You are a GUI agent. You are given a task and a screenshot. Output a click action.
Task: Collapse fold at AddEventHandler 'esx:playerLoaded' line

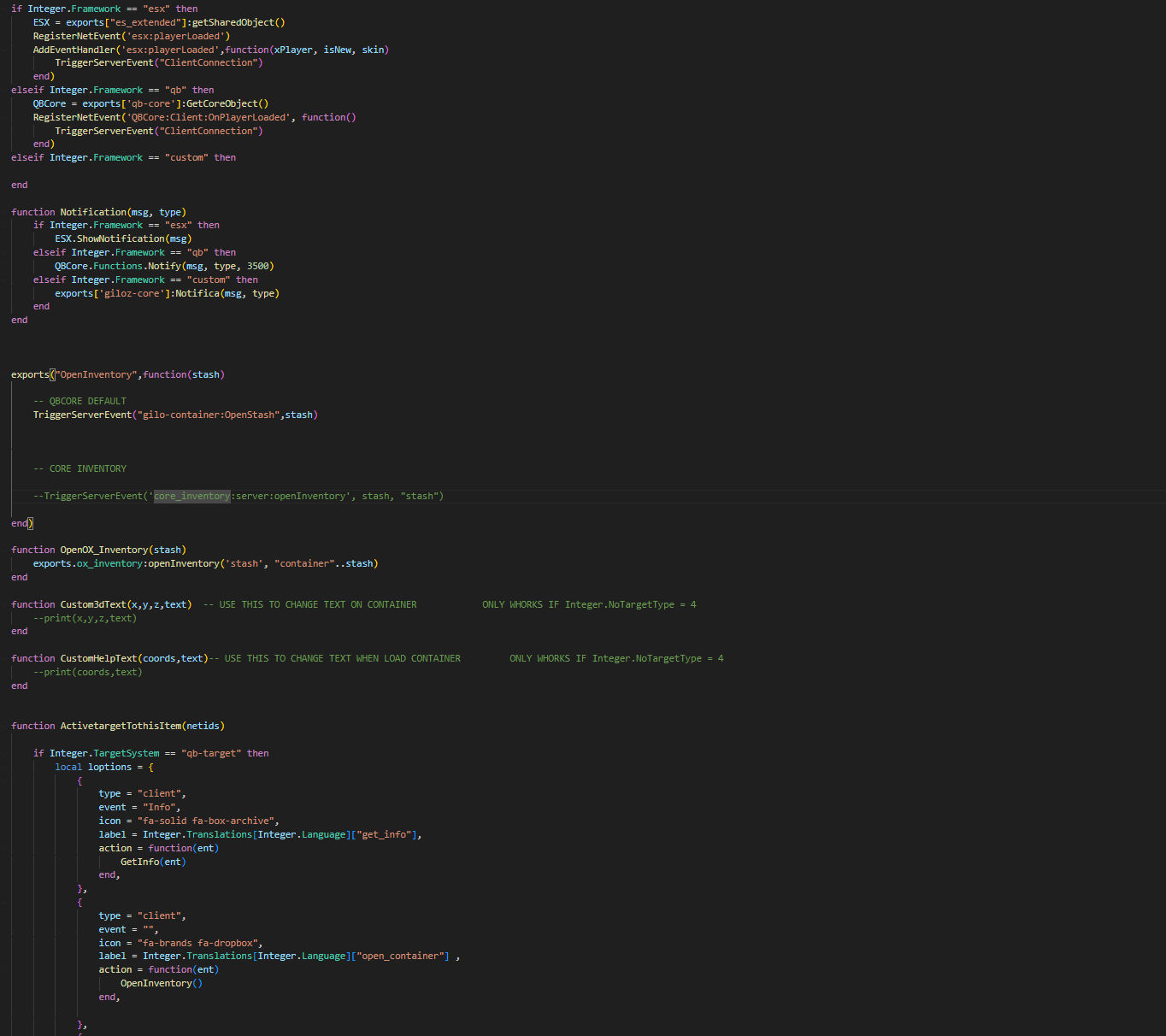pyautogui.click(x=4, y=50)
